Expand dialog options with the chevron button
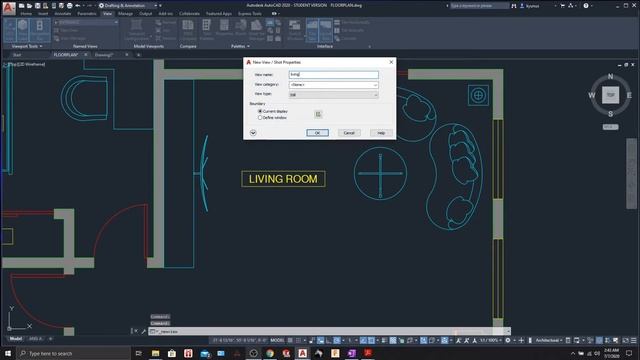Viewport: 640px width, 360px height. (x=253, y=133)
